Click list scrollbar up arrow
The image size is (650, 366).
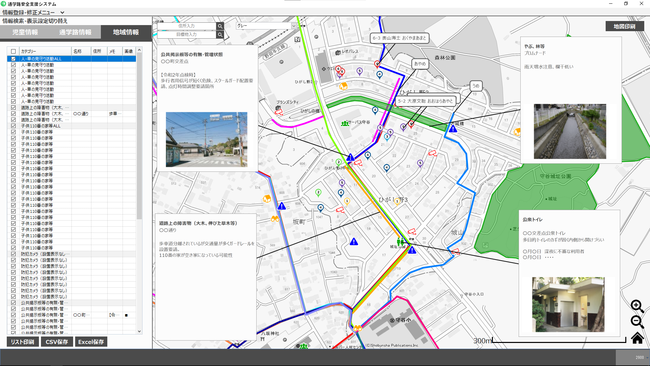[139, 50]
